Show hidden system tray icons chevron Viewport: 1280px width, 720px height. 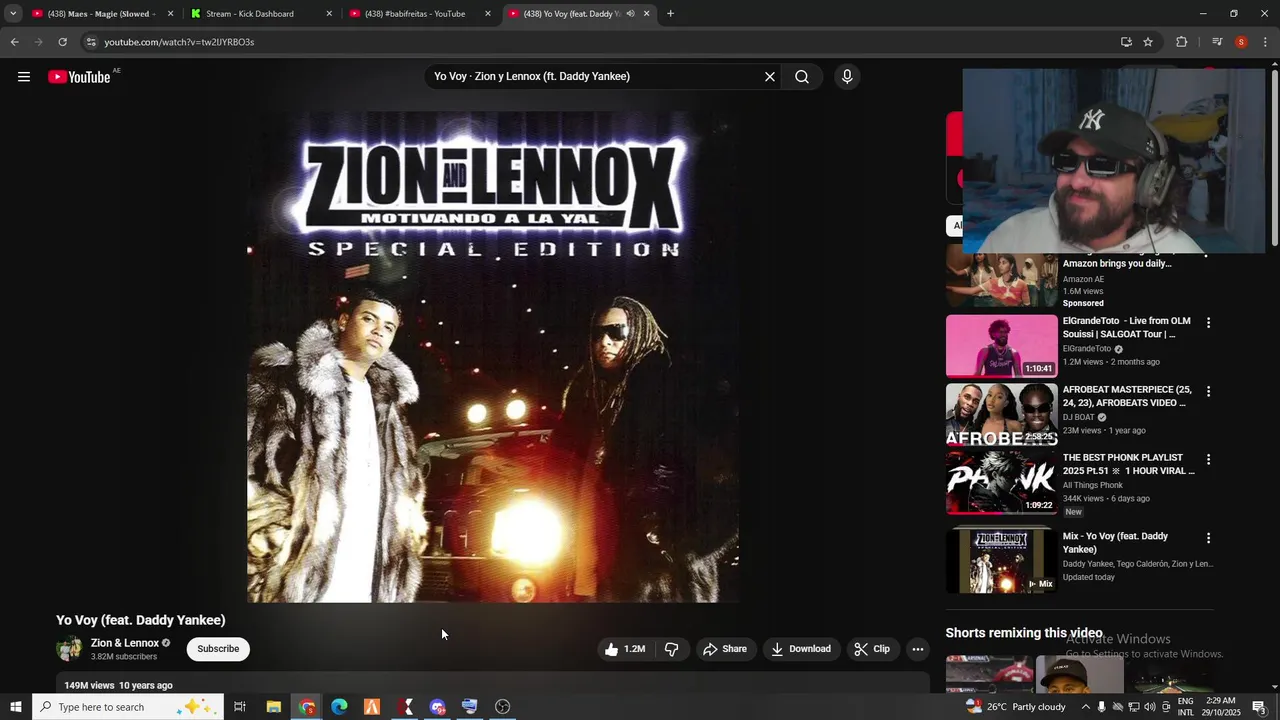click(1085, 707)
